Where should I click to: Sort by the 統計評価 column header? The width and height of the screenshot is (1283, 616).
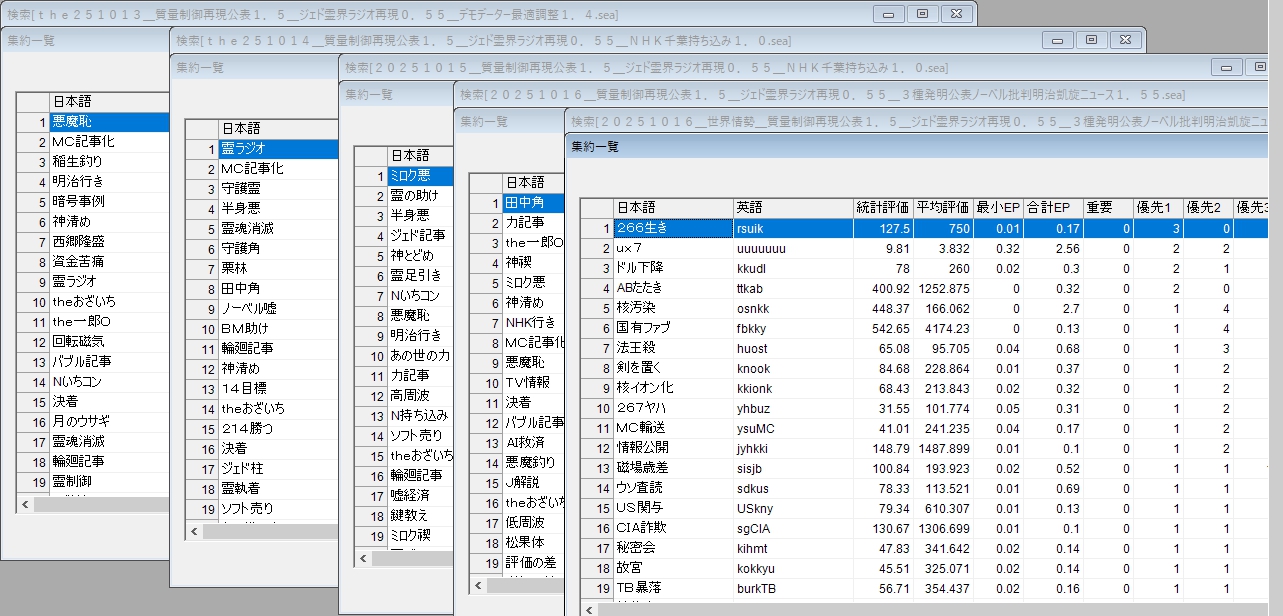882,207
